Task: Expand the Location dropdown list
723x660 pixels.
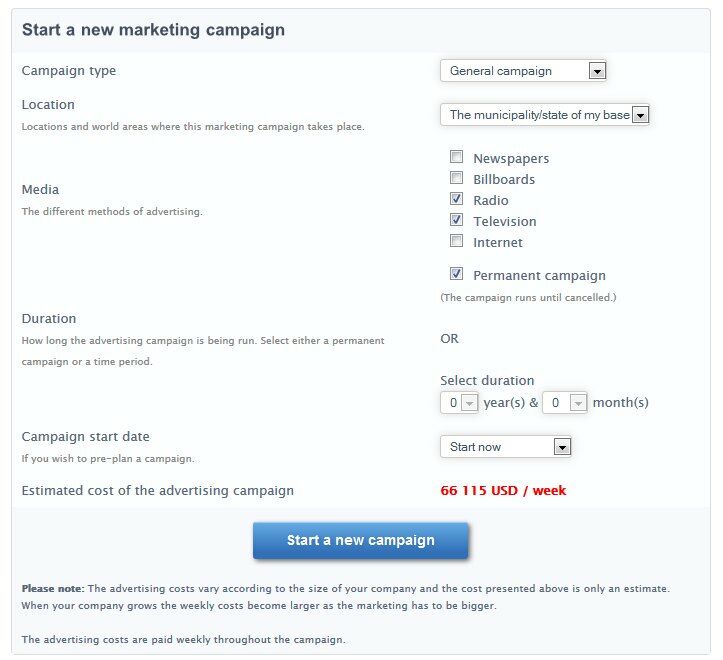Action: pyautogui.click(x=545, y=115)
